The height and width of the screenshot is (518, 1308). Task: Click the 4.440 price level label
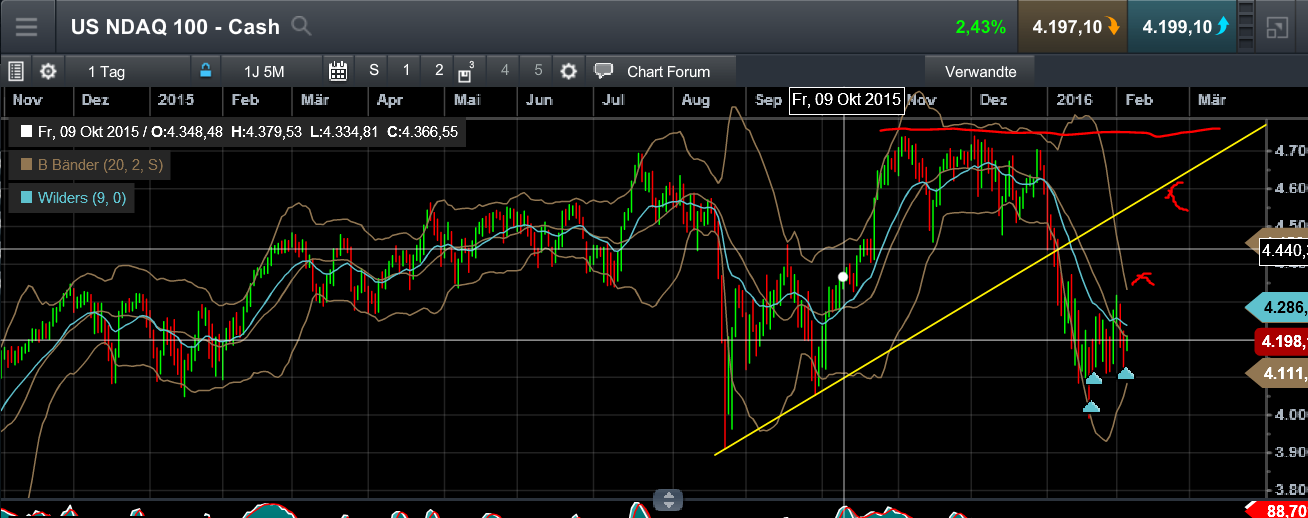click(1282, 251)
